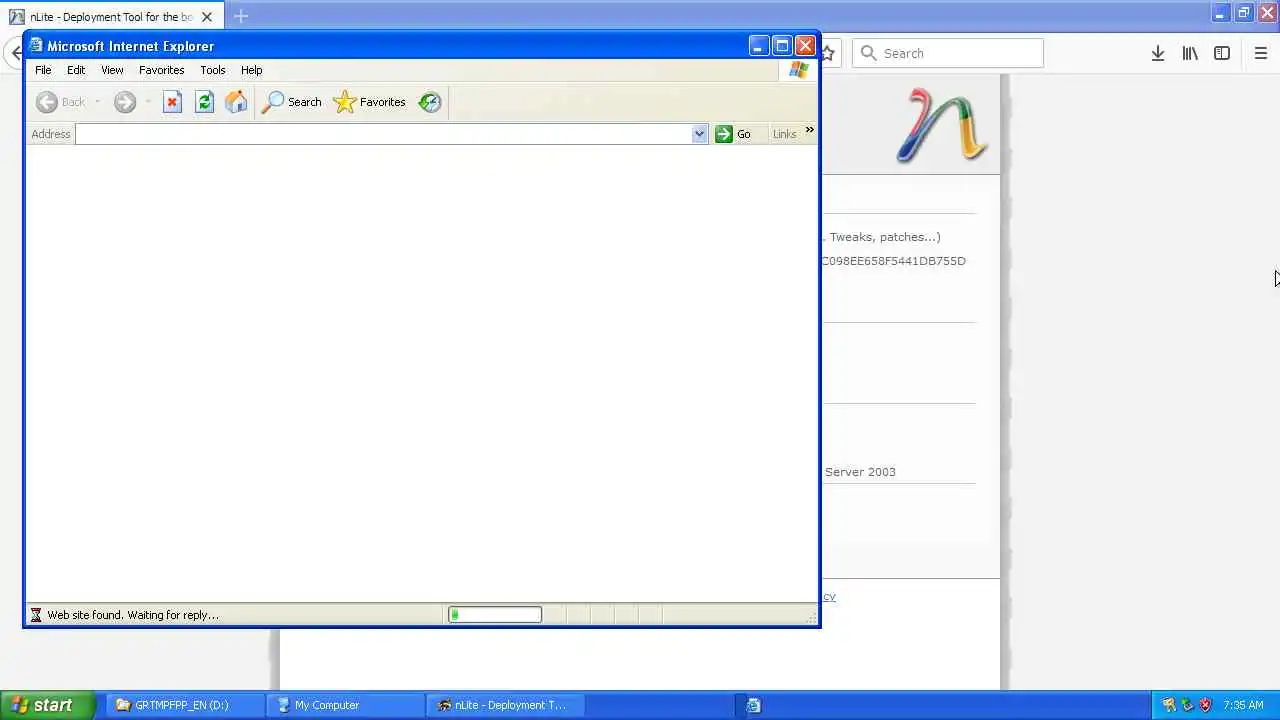
Task: Open the File menu
Action: pyautogui.click(x=43, y=70)
